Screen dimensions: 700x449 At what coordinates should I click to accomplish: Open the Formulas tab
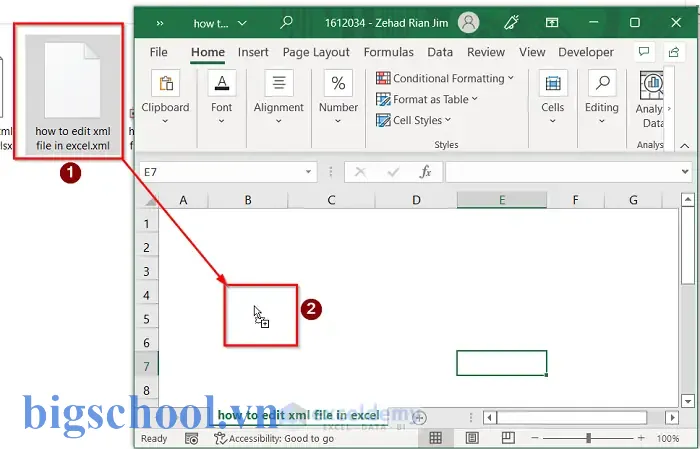pyautogui.click(x=388, y=52)
